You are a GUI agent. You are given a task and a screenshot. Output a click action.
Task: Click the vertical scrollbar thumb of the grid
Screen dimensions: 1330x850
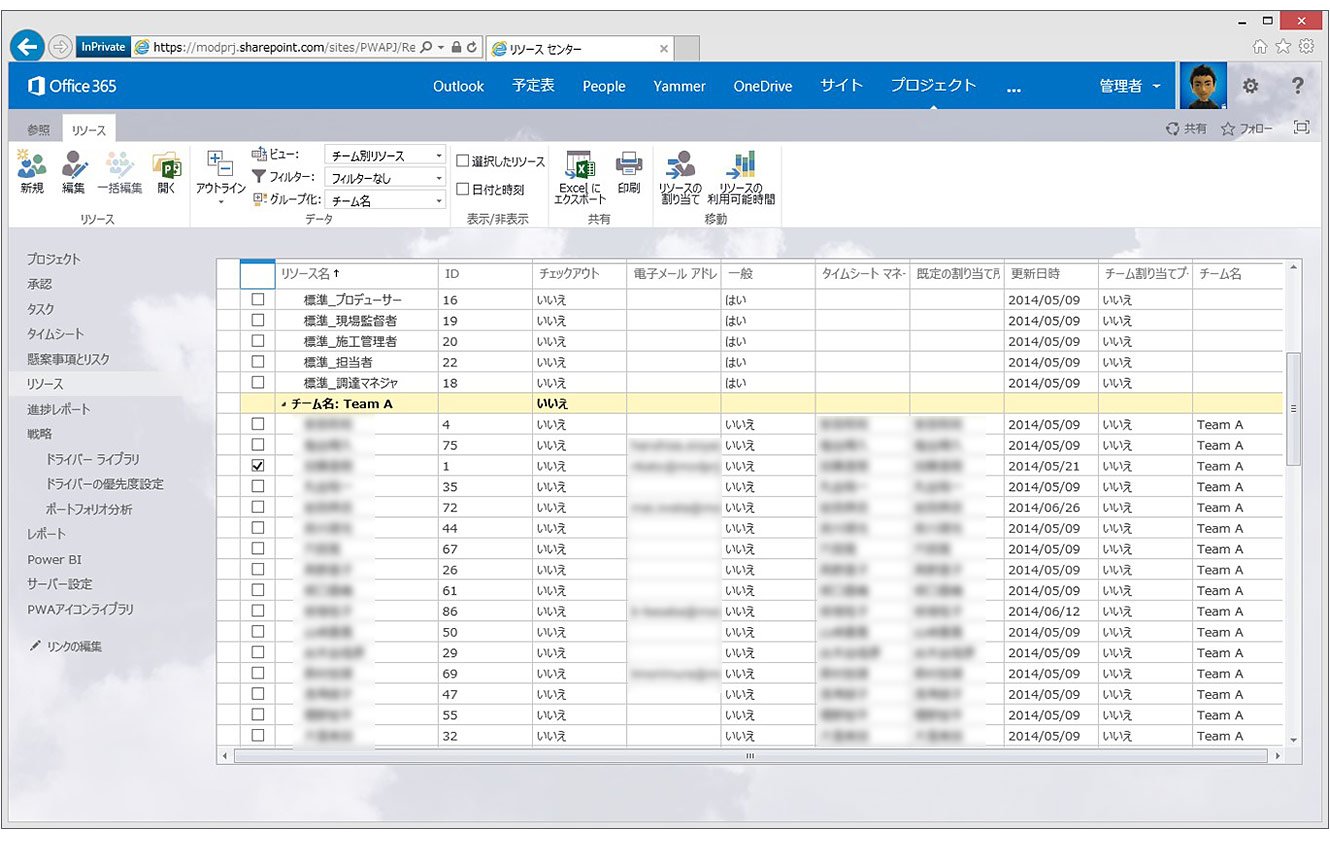click(1294, 408)
